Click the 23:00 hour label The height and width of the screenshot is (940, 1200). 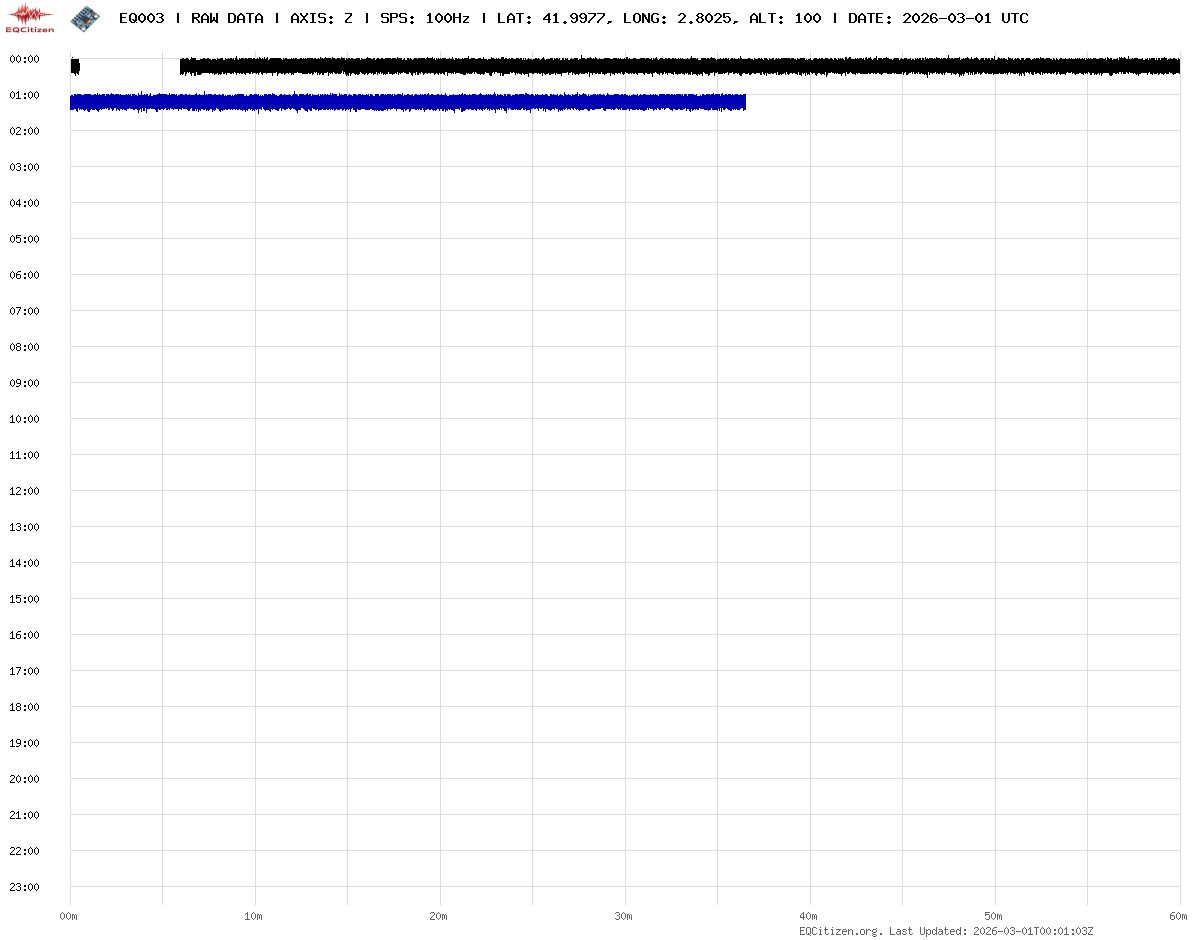[23, 887]
